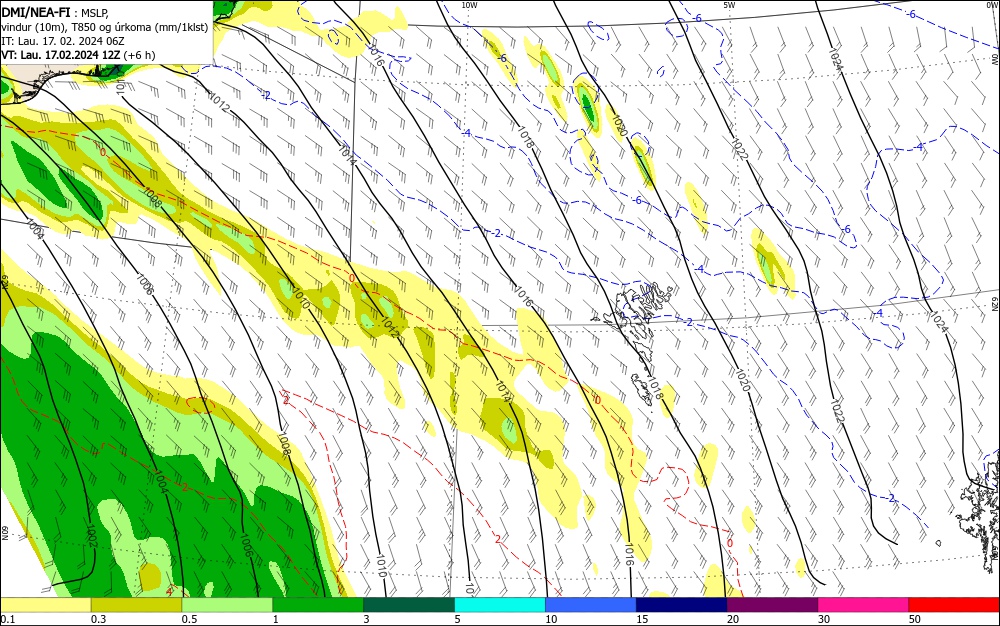Click the olive 0.3 legend color block
The width and height of the screenshot is (1000, 626).
coord(136,605)
